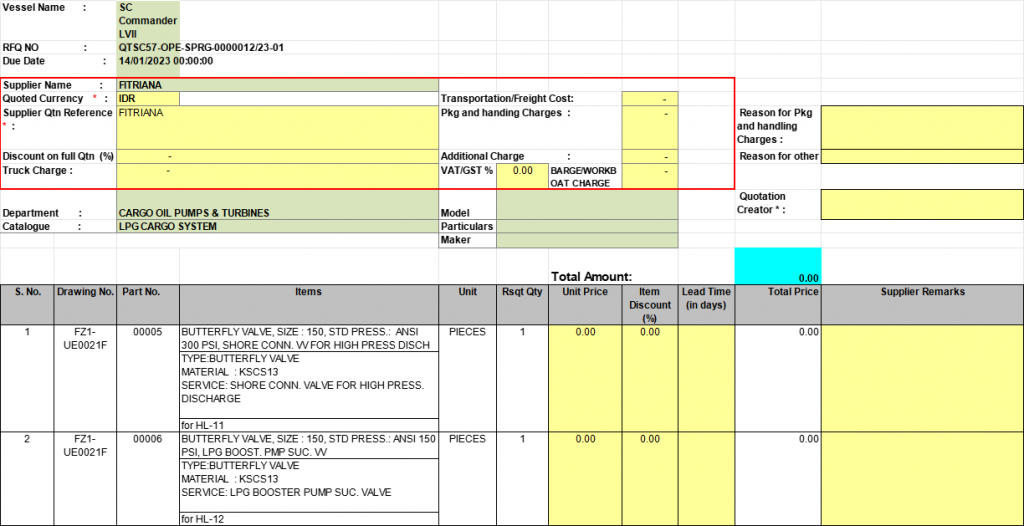Image resolution: width=1024 pixels, height=526 pixels.
Task: Click the Reason for Pkg and handling Charges field
Action: [921, 127]
